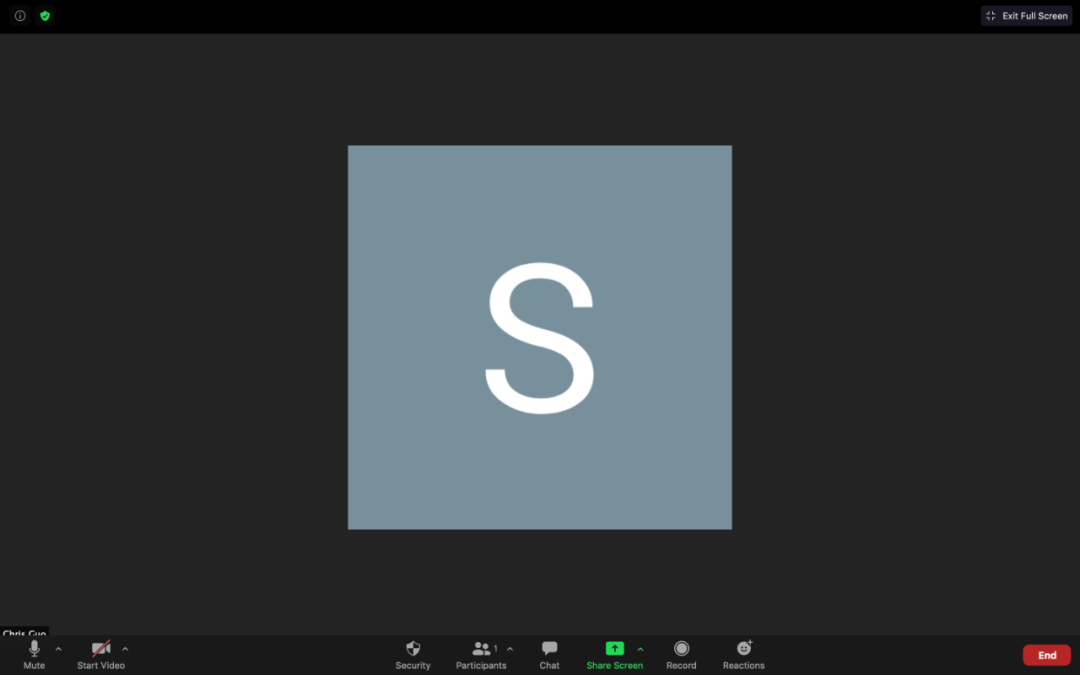Viewport: 1080px width, 675px height.
Task: Expand arrow next to Participants
Action: pyautogui.click(x=510, y=649)
